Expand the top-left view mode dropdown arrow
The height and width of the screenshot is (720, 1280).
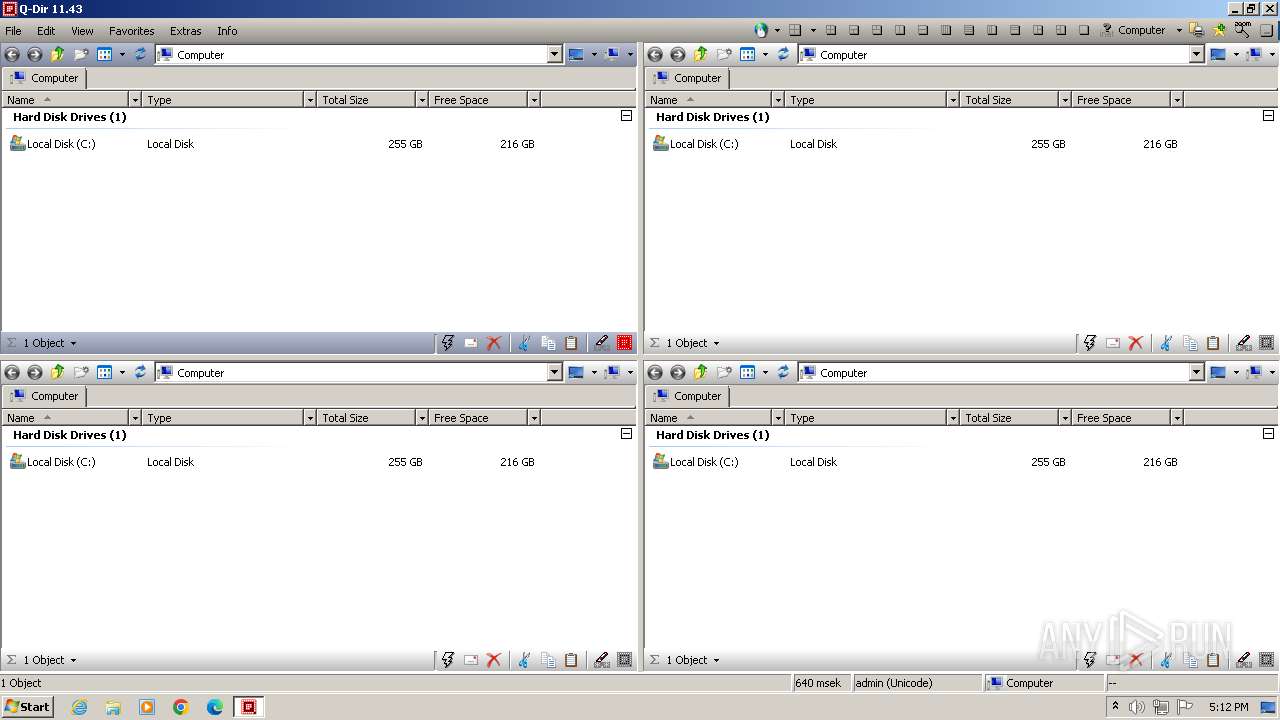click(x=122, y=55)
